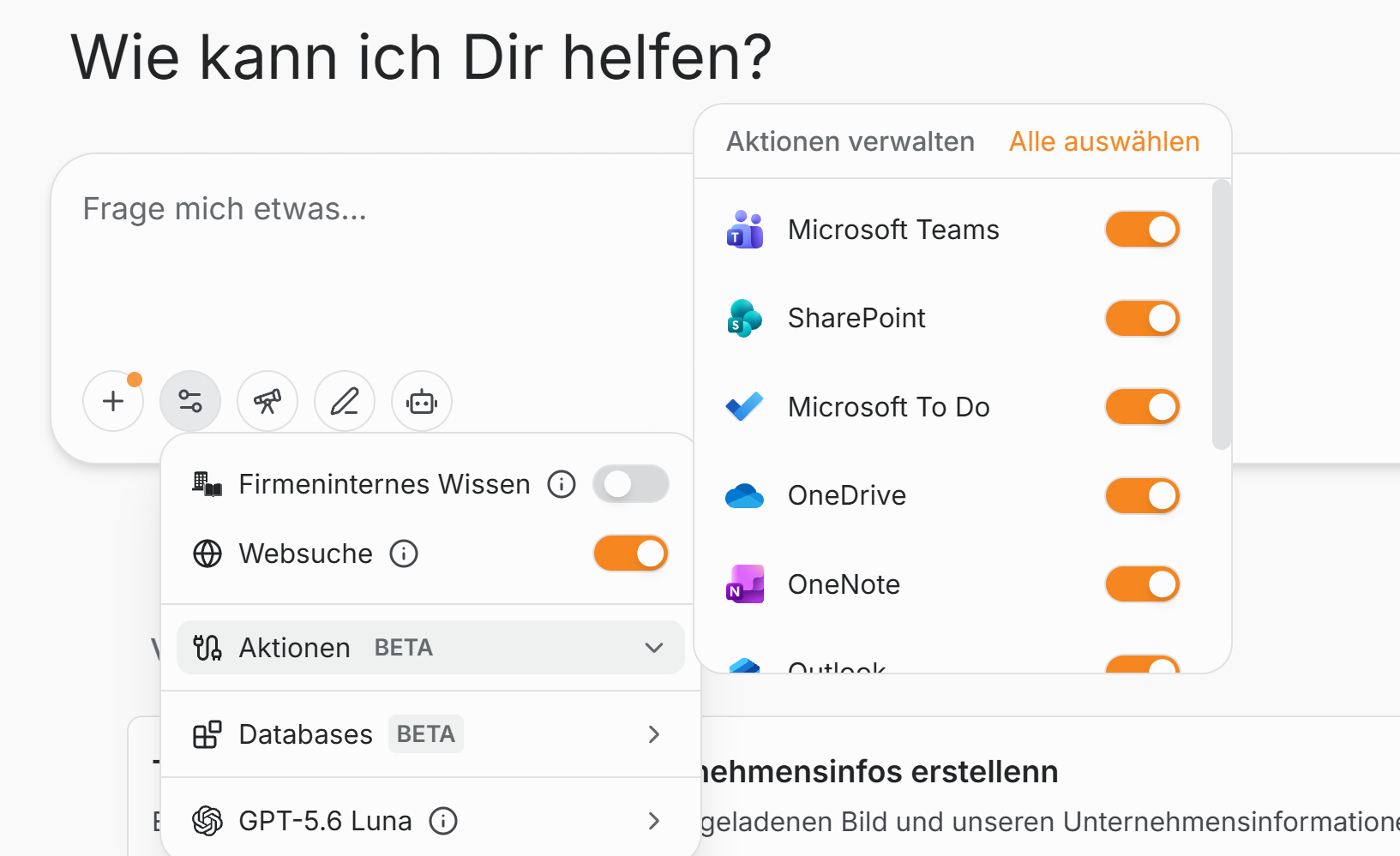
Task: Enable the Firmeninternes Wissen toggle
Action: [x=631, y=484]
